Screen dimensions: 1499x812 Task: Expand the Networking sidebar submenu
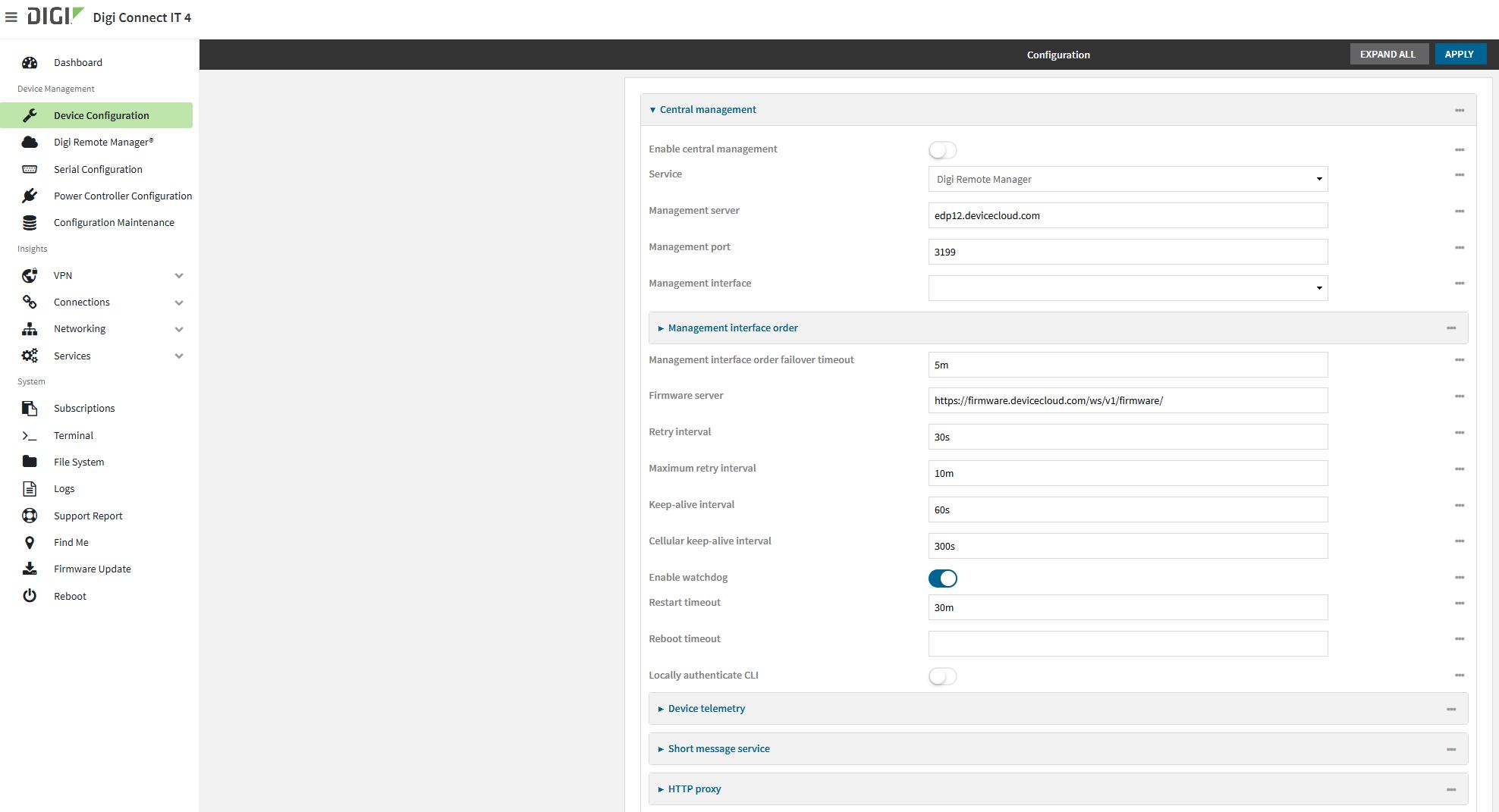pos(179,329)
